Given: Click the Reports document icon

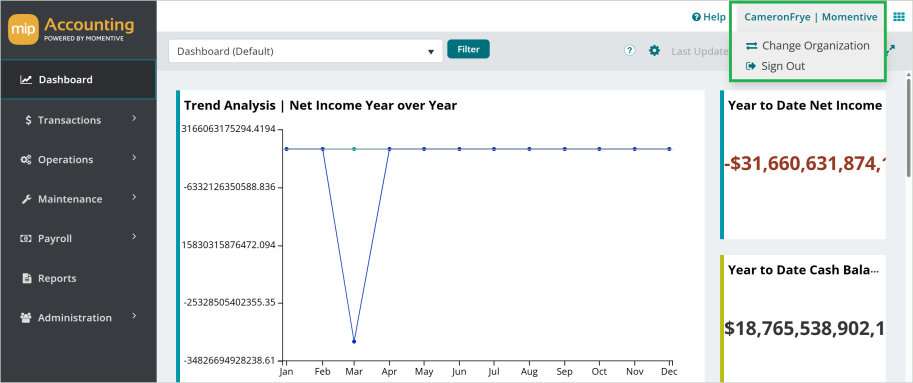Looking at the screenshot, I should click(26, 278).
